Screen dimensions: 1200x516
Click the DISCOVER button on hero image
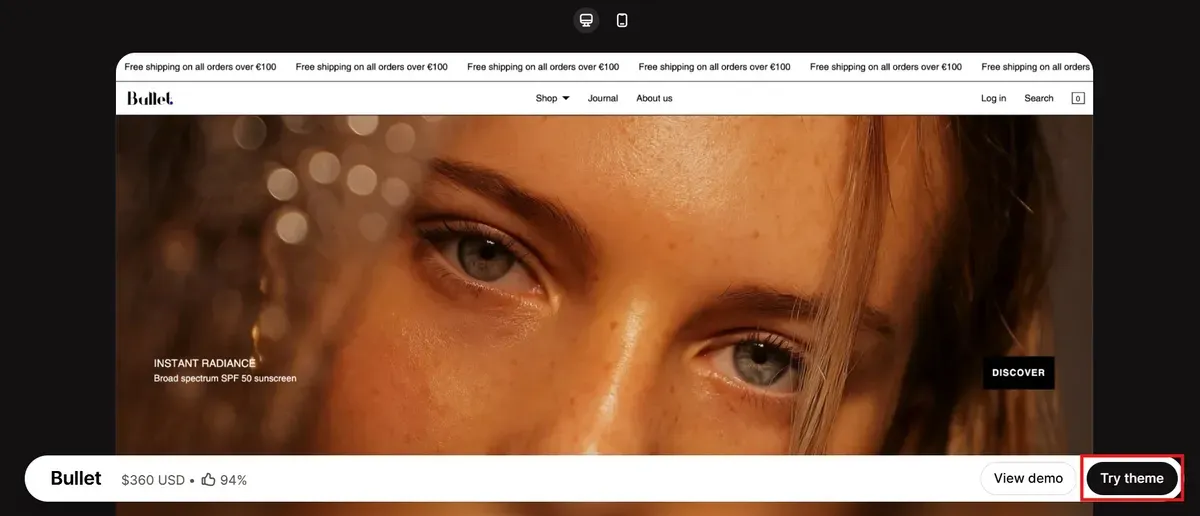click(x=1018, y=372)
